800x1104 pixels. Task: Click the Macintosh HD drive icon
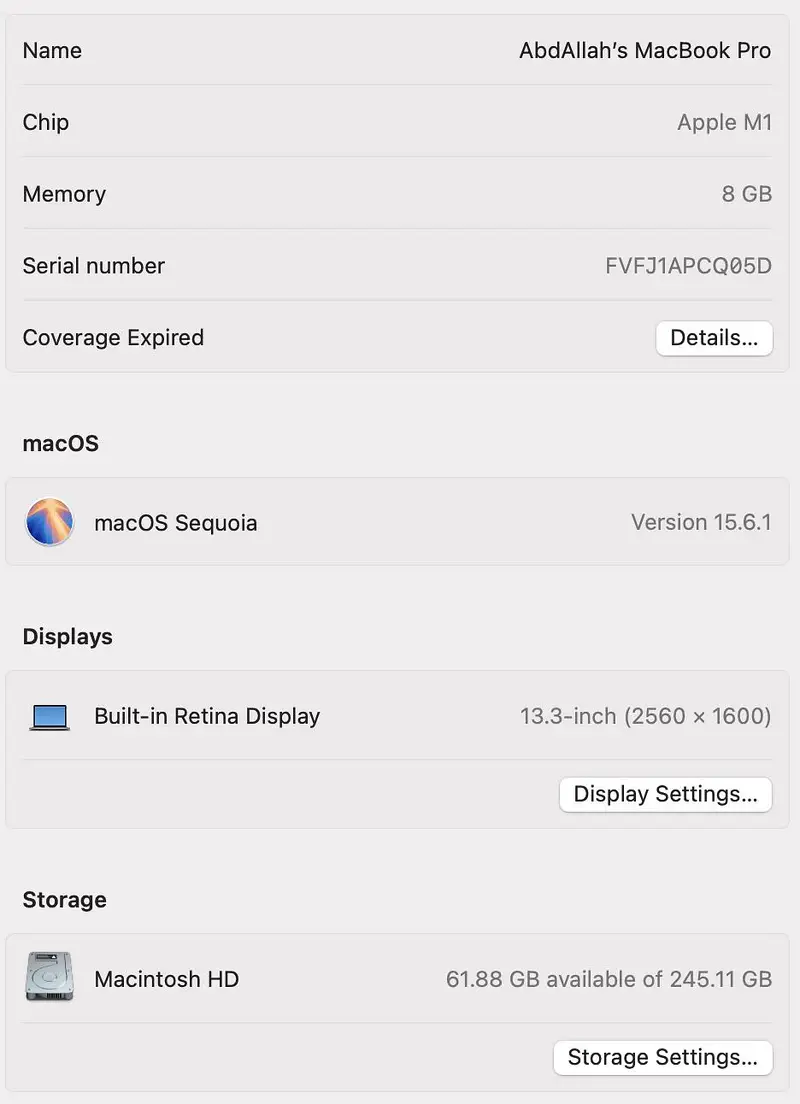49,978
